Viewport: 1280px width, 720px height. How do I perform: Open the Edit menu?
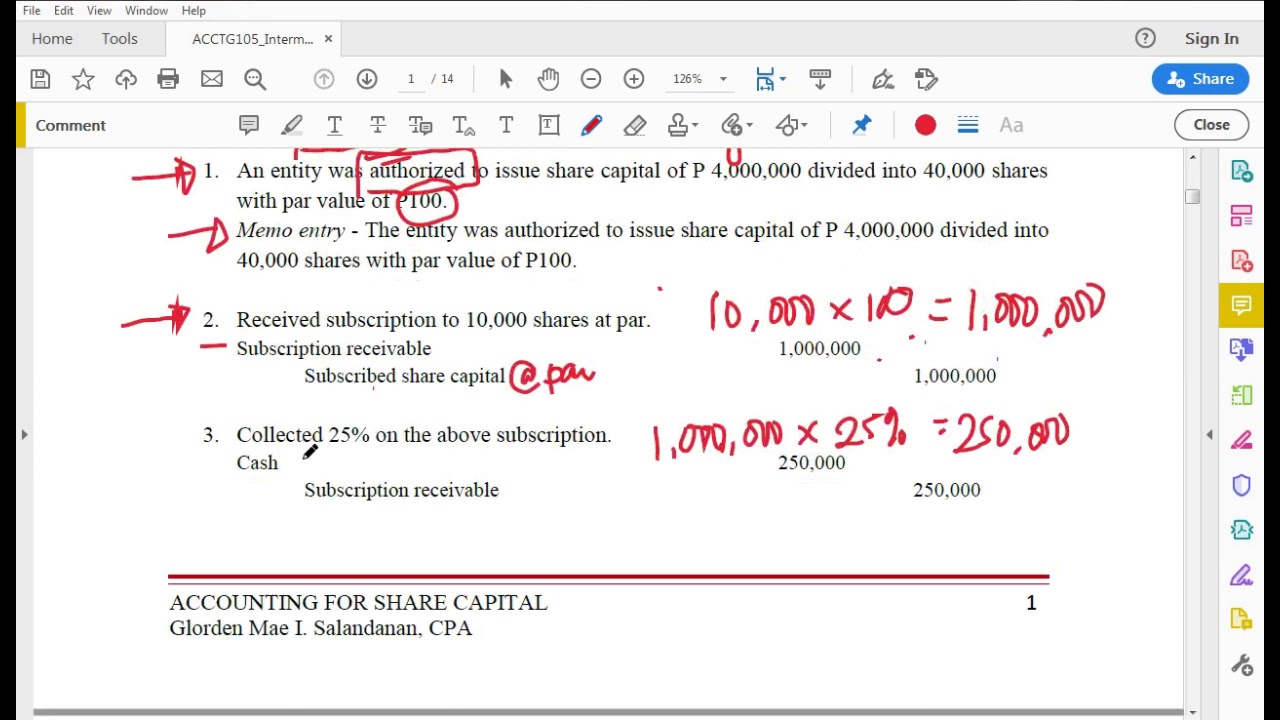64,11
